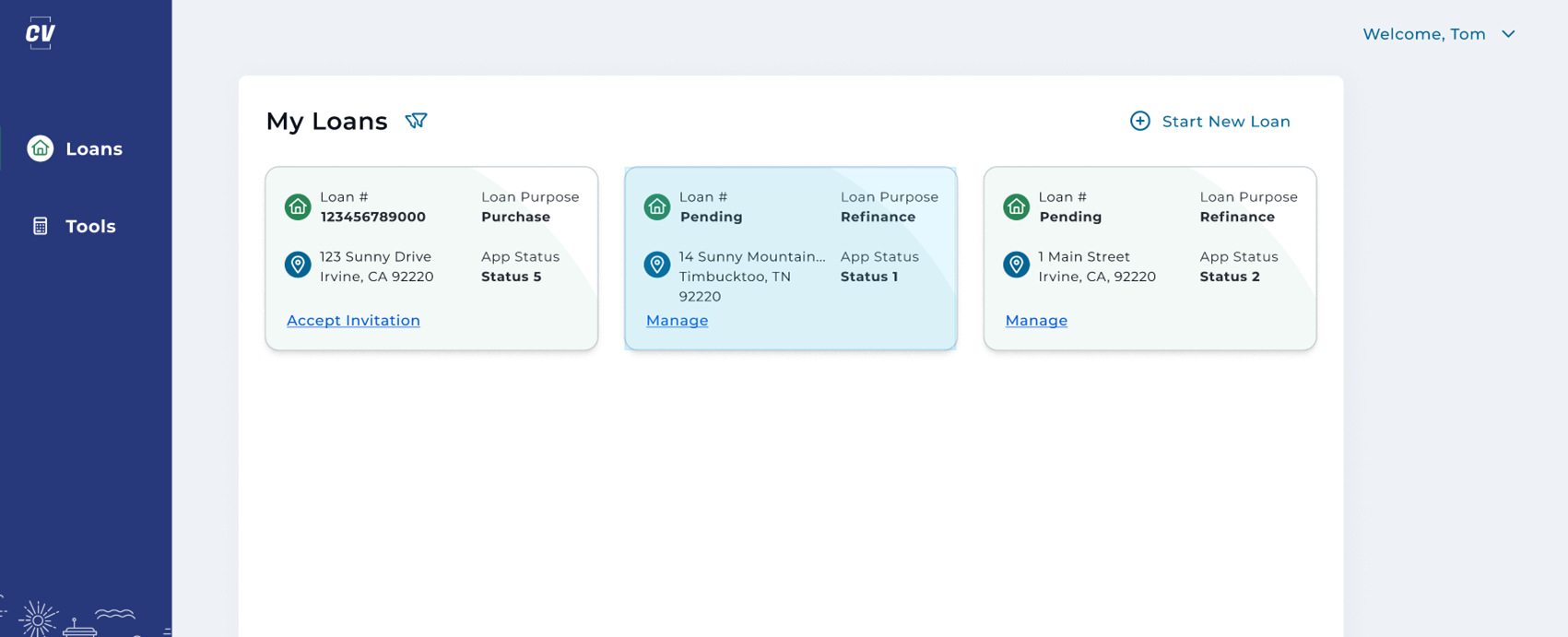
Task: Click the CV logo in sidebar
Action: tap(40, 33)
